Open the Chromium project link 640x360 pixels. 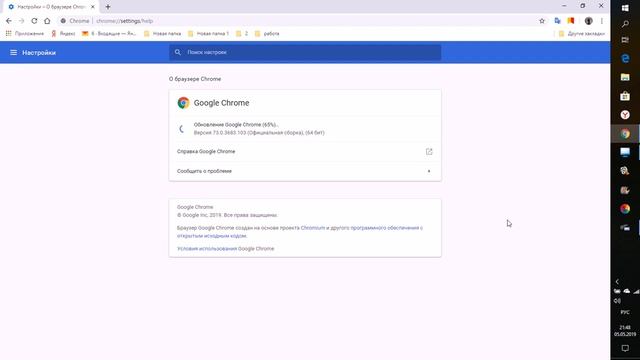click(x=313, y=228)
